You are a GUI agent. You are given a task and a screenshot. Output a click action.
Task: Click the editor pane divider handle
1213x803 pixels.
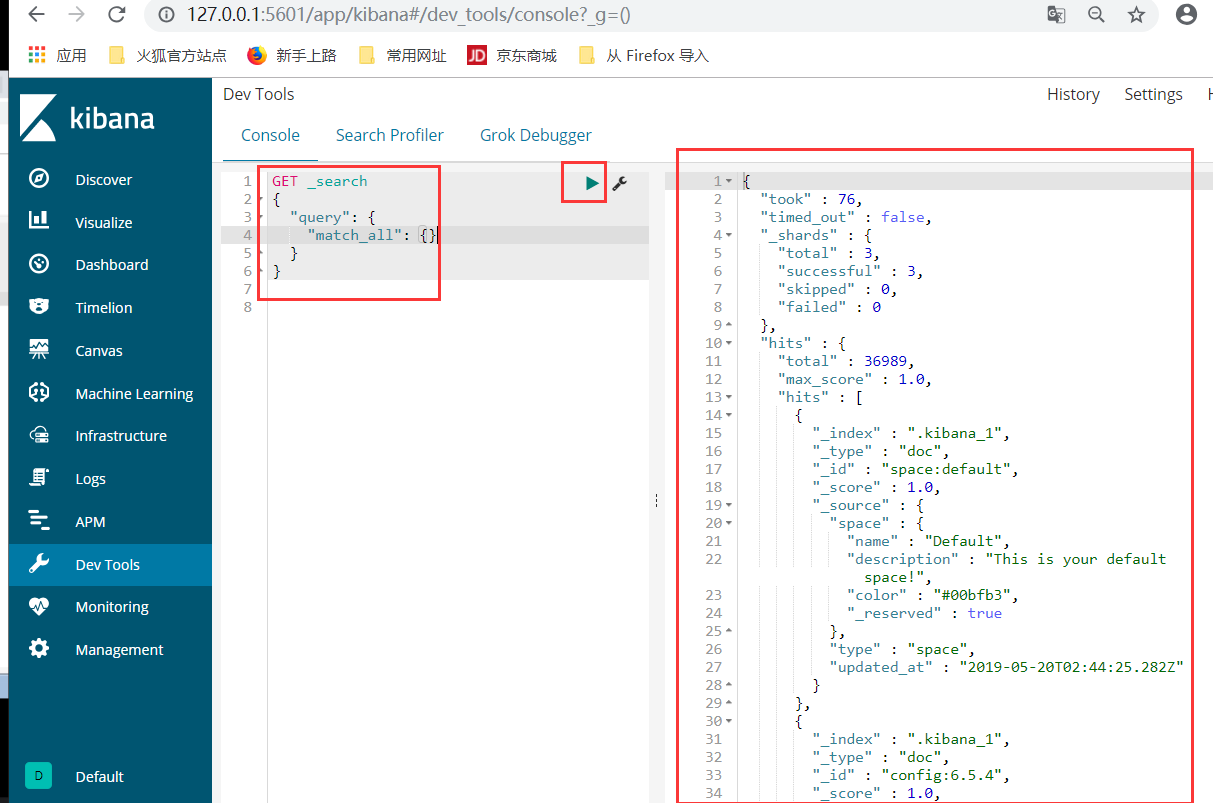click(656, 500)
